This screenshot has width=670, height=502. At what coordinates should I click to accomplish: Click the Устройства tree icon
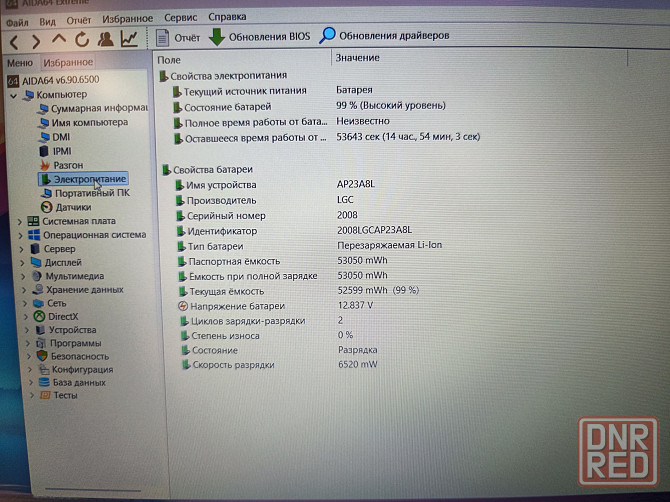point(41,330)
